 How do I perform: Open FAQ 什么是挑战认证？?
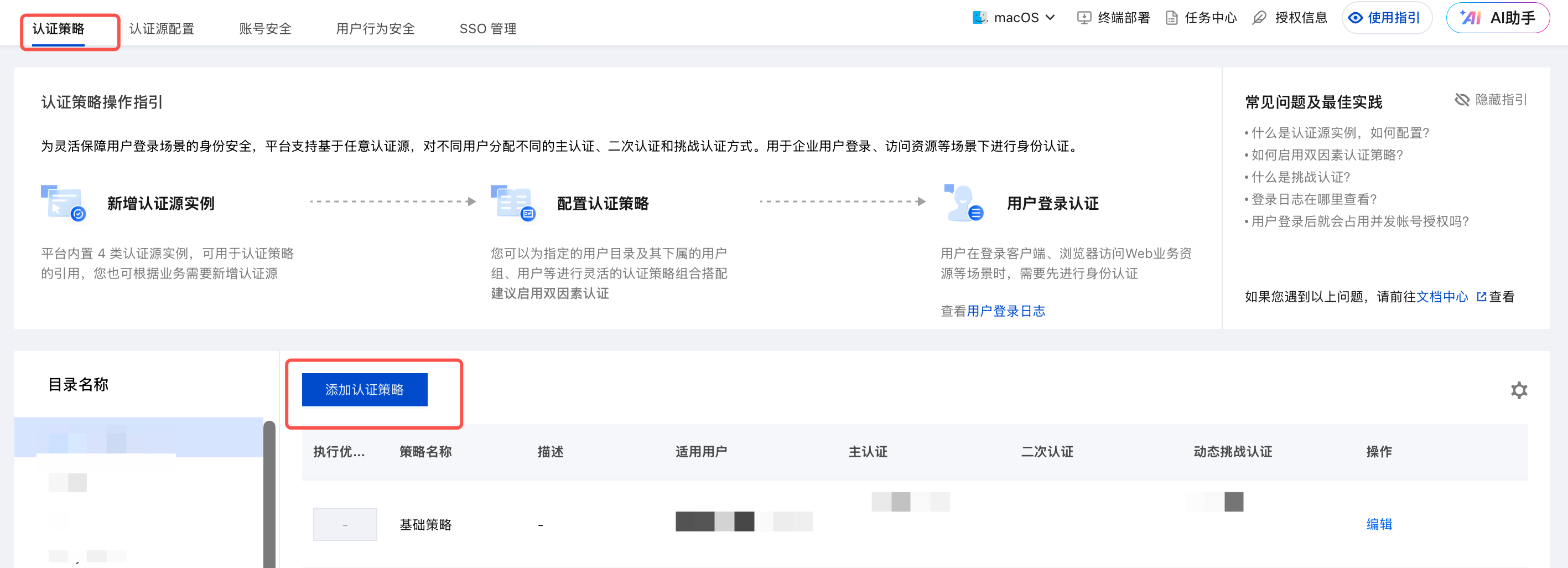[1301, 177]
